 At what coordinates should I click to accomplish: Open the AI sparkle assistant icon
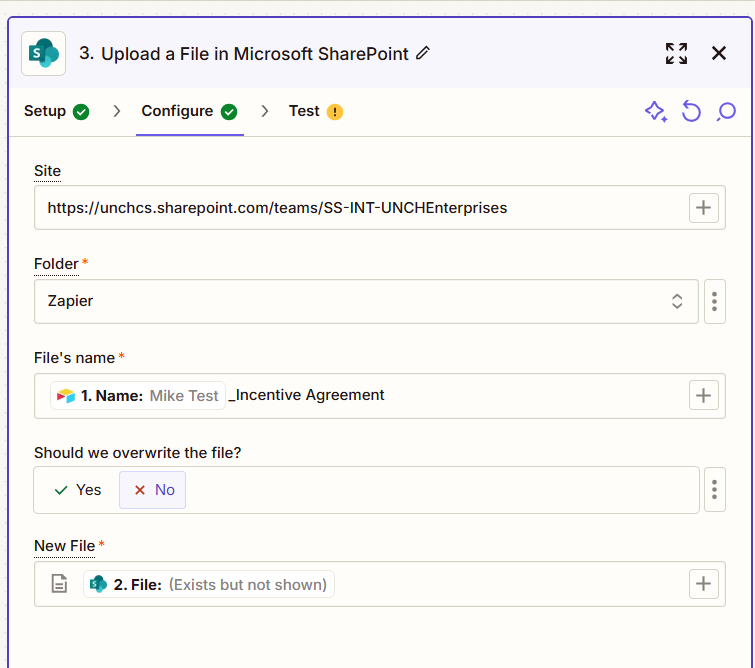click(656, 112)
